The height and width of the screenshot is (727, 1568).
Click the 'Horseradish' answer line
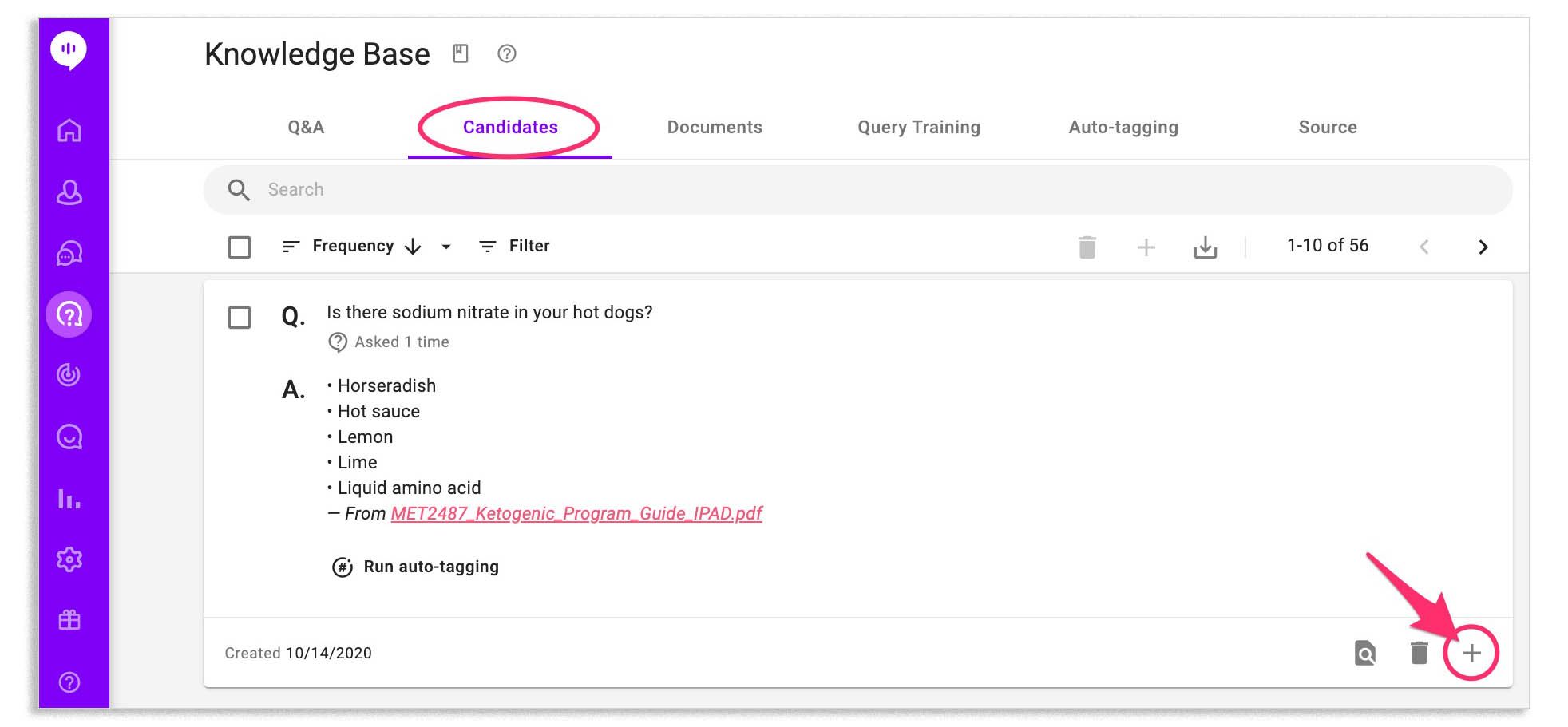click(386, 385)
